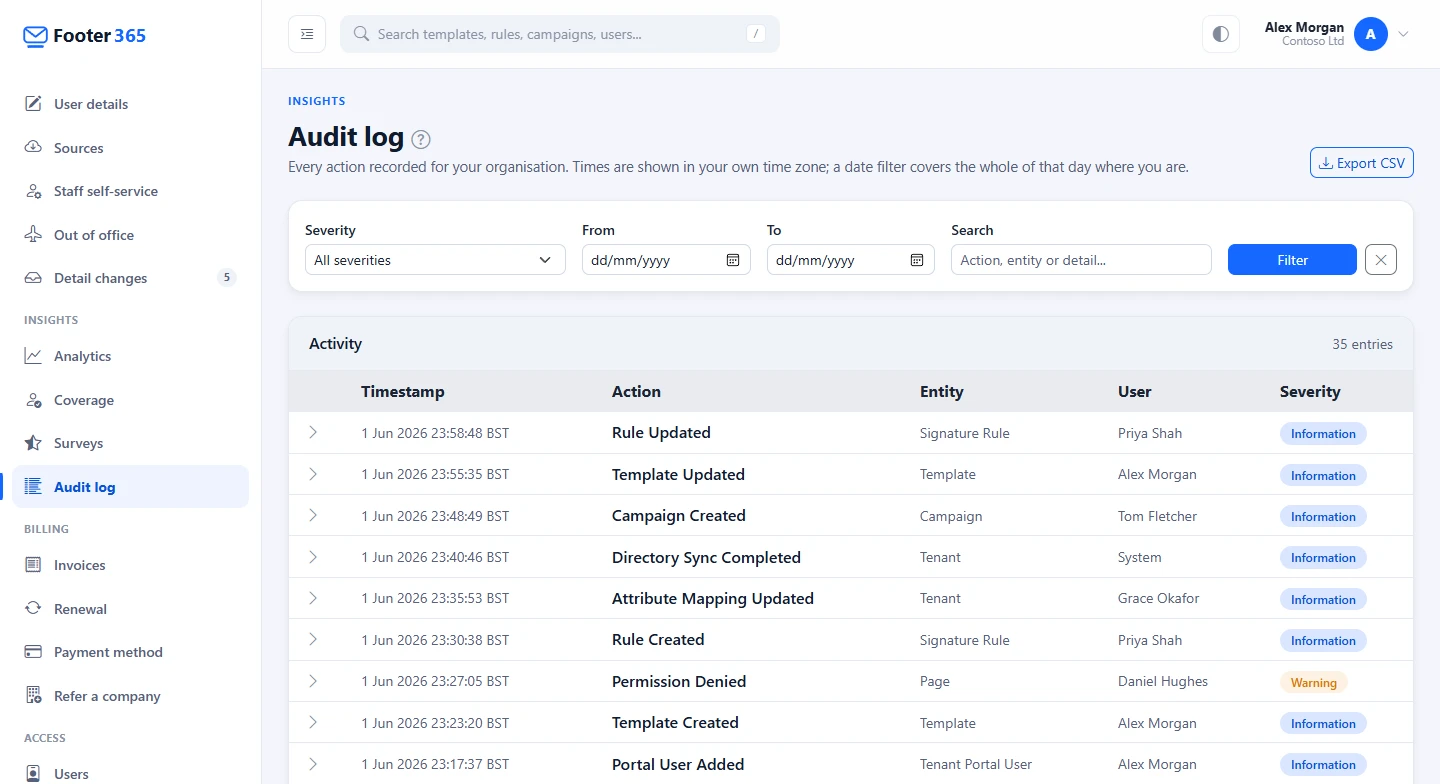Expand the Directory Sync Completed row
1440x784 pixels.
coord(313,557)
